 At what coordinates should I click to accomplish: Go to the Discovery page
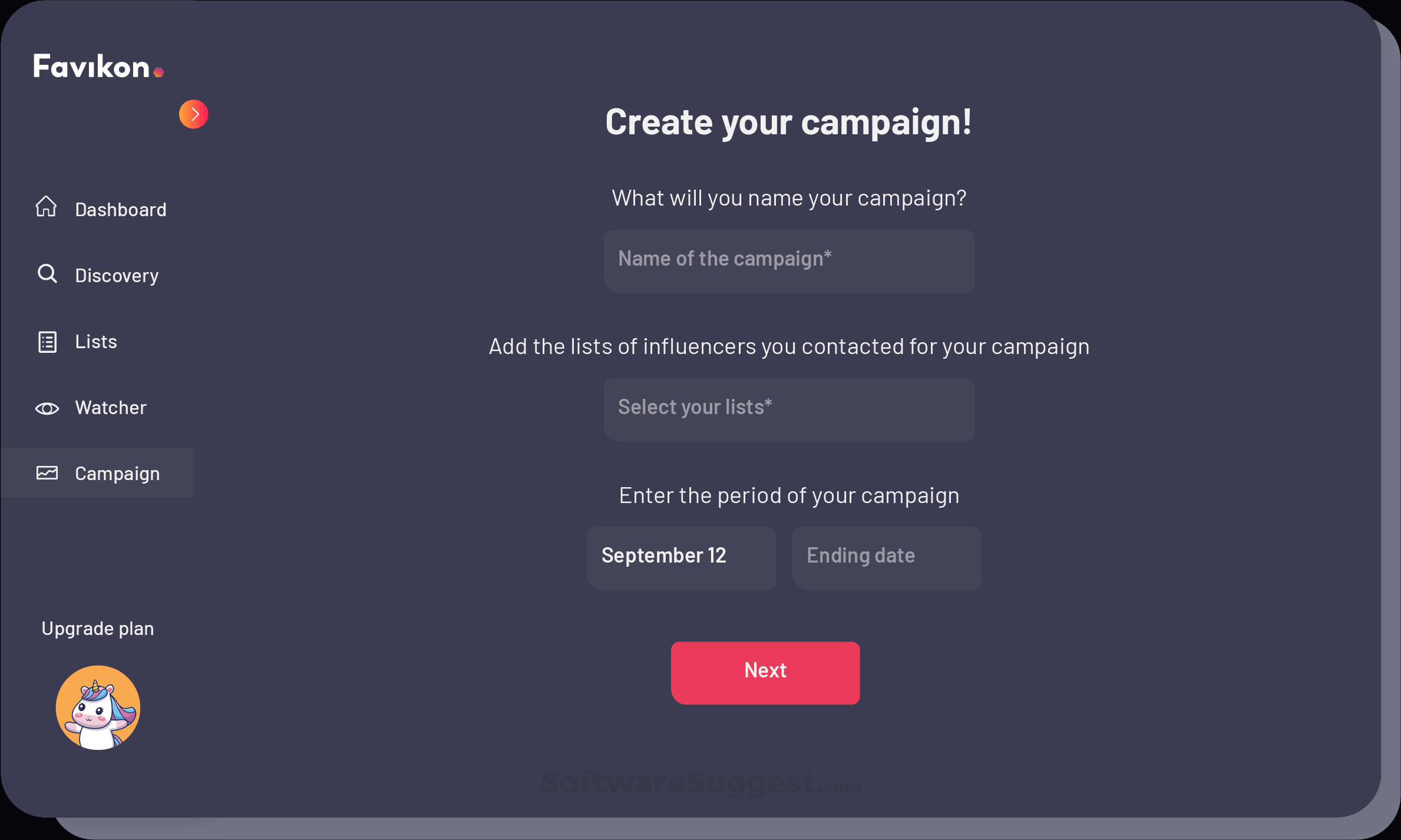117,275
